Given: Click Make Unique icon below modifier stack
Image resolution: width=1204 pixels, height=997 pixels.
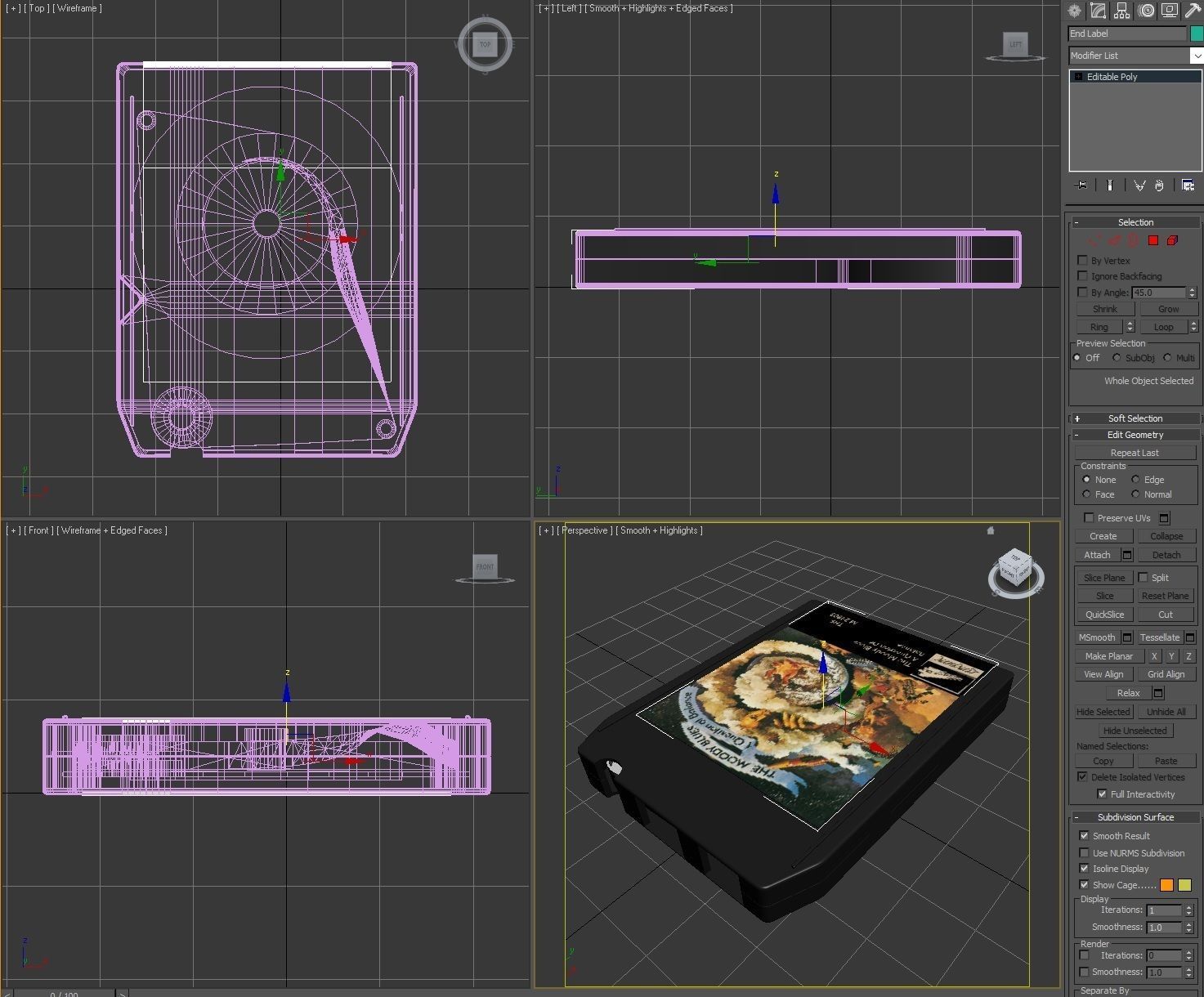Looking at the screenshot, I should [x=1139, y=186].
